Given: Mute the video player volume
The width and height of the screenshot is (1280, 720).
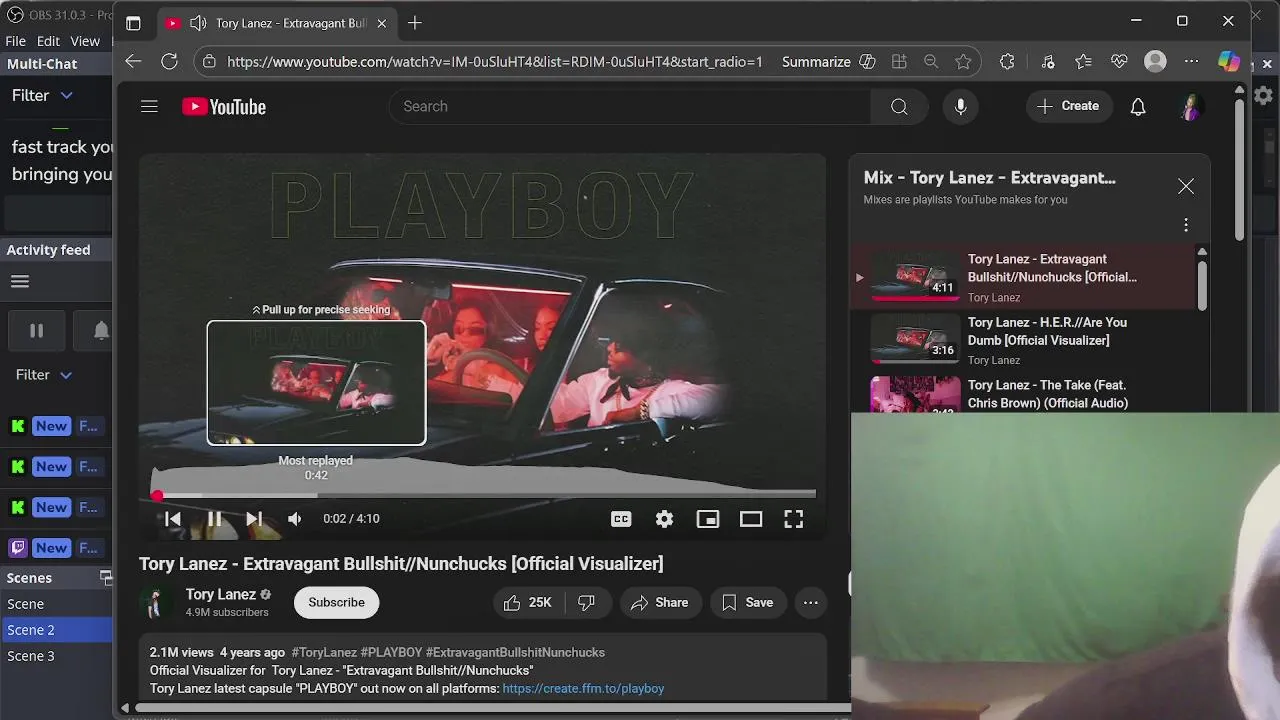Looking at the screenshot, I should (x=294, y=519).
